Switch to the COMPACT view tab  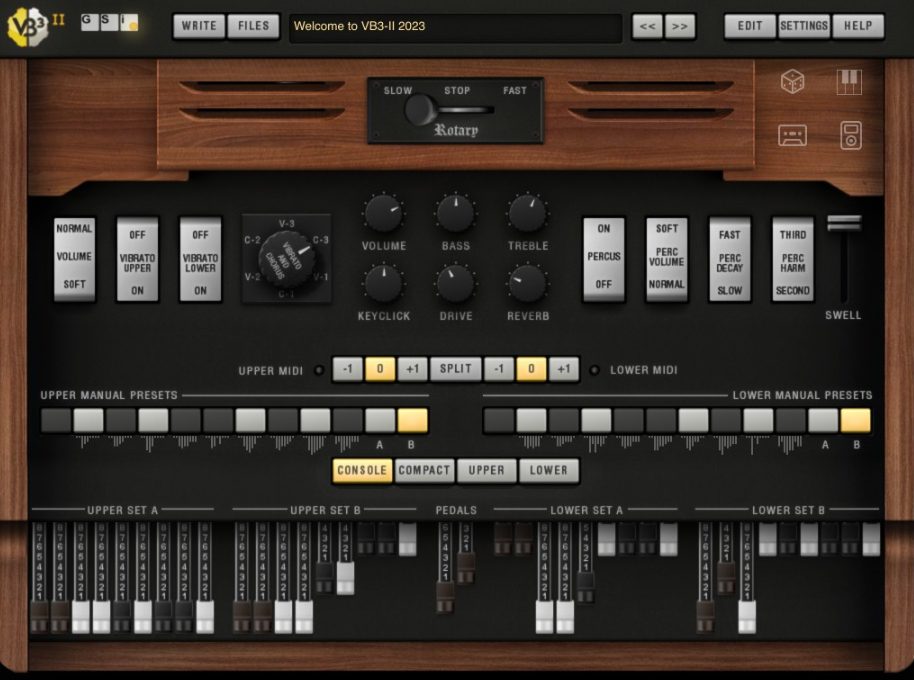424,470
